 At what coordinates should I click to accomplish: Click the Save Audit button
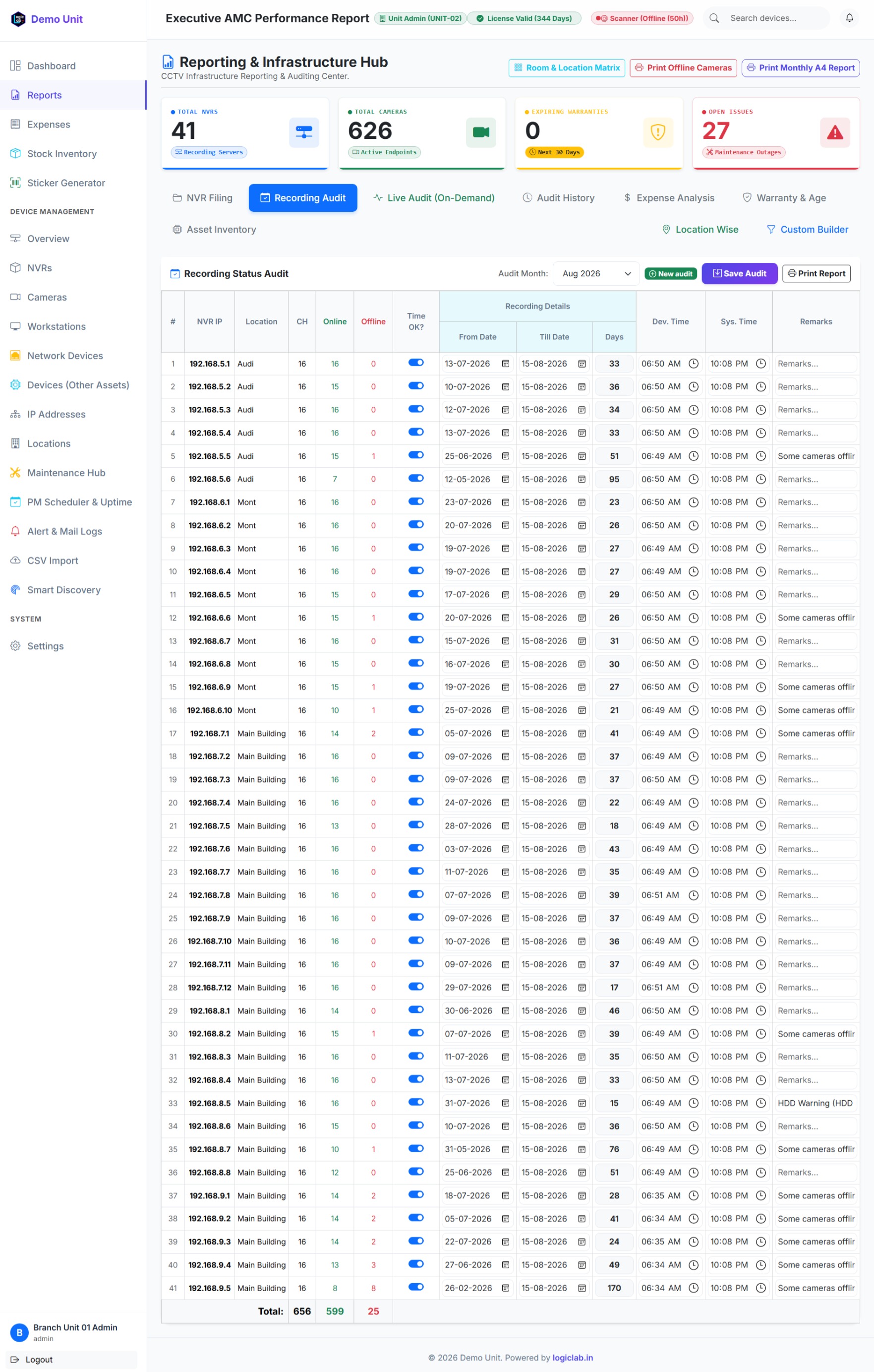(740, 273)
